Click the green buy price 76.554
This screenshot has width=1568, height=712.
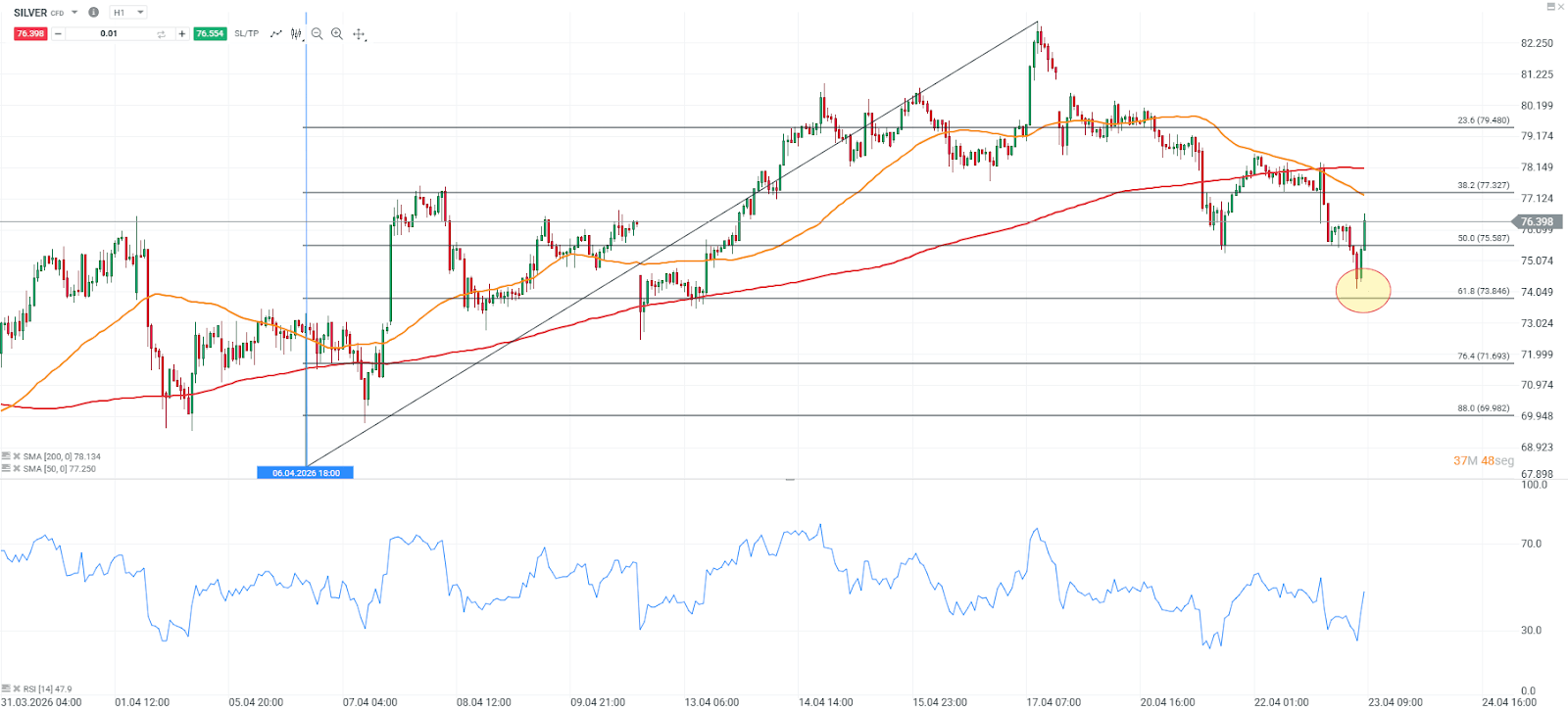[x=210, y=34]
